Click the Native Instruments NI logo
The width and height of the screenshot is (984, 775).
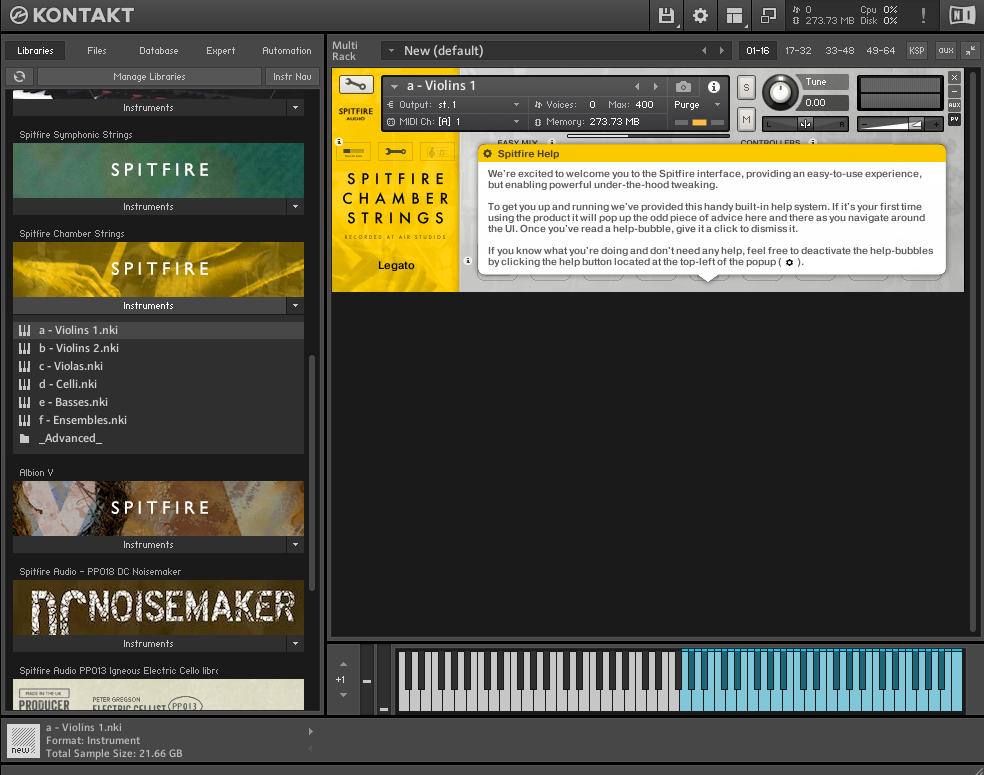click(x=962, y=15)
